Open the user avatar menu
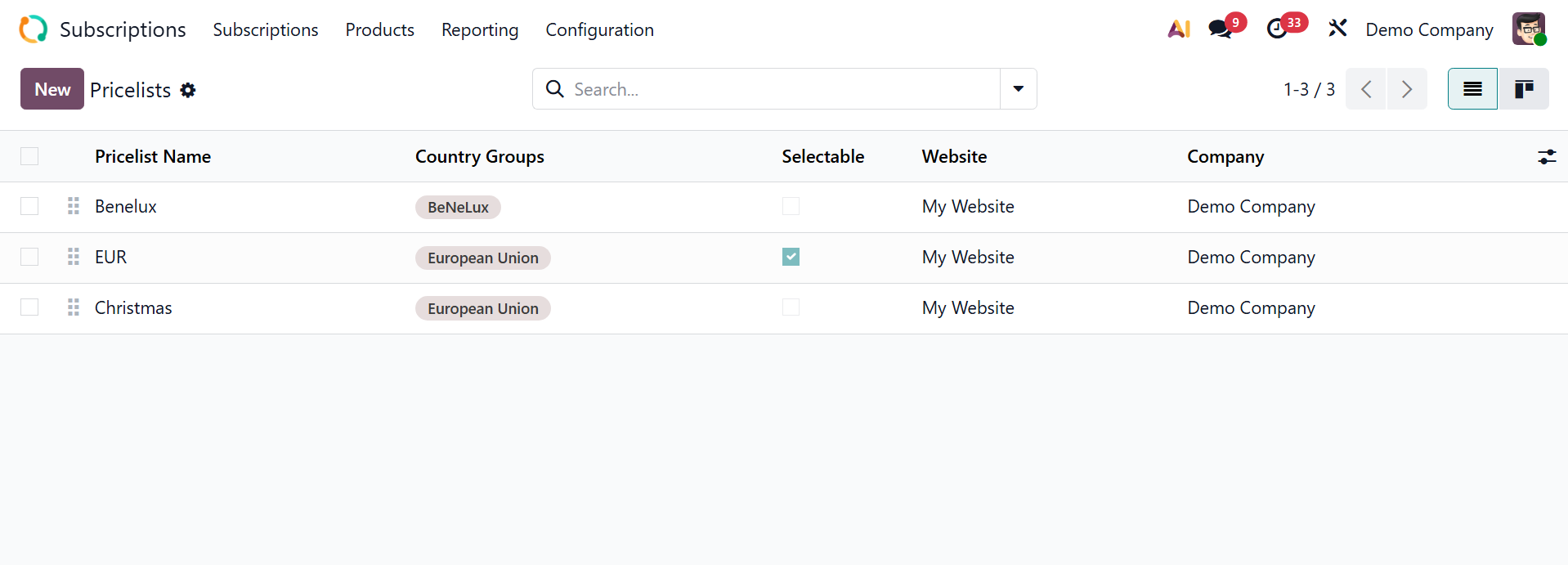This screenshot has width=1568, height=565. pyautogui.click(x=1528, y=29)
